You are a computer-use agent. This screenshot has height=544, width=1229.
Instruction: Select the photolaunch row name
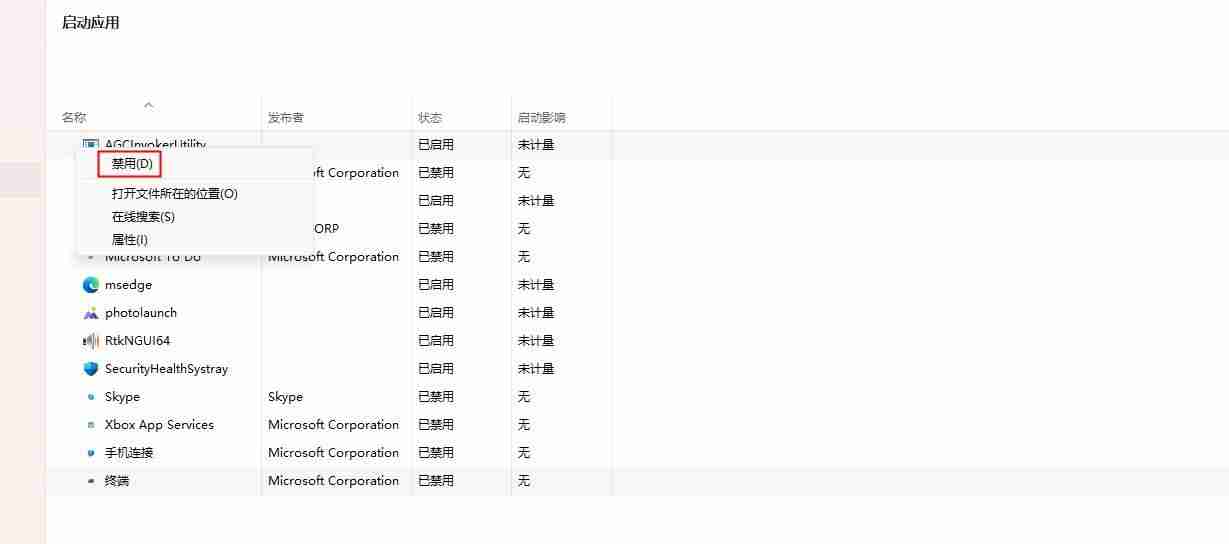(141, 313)
